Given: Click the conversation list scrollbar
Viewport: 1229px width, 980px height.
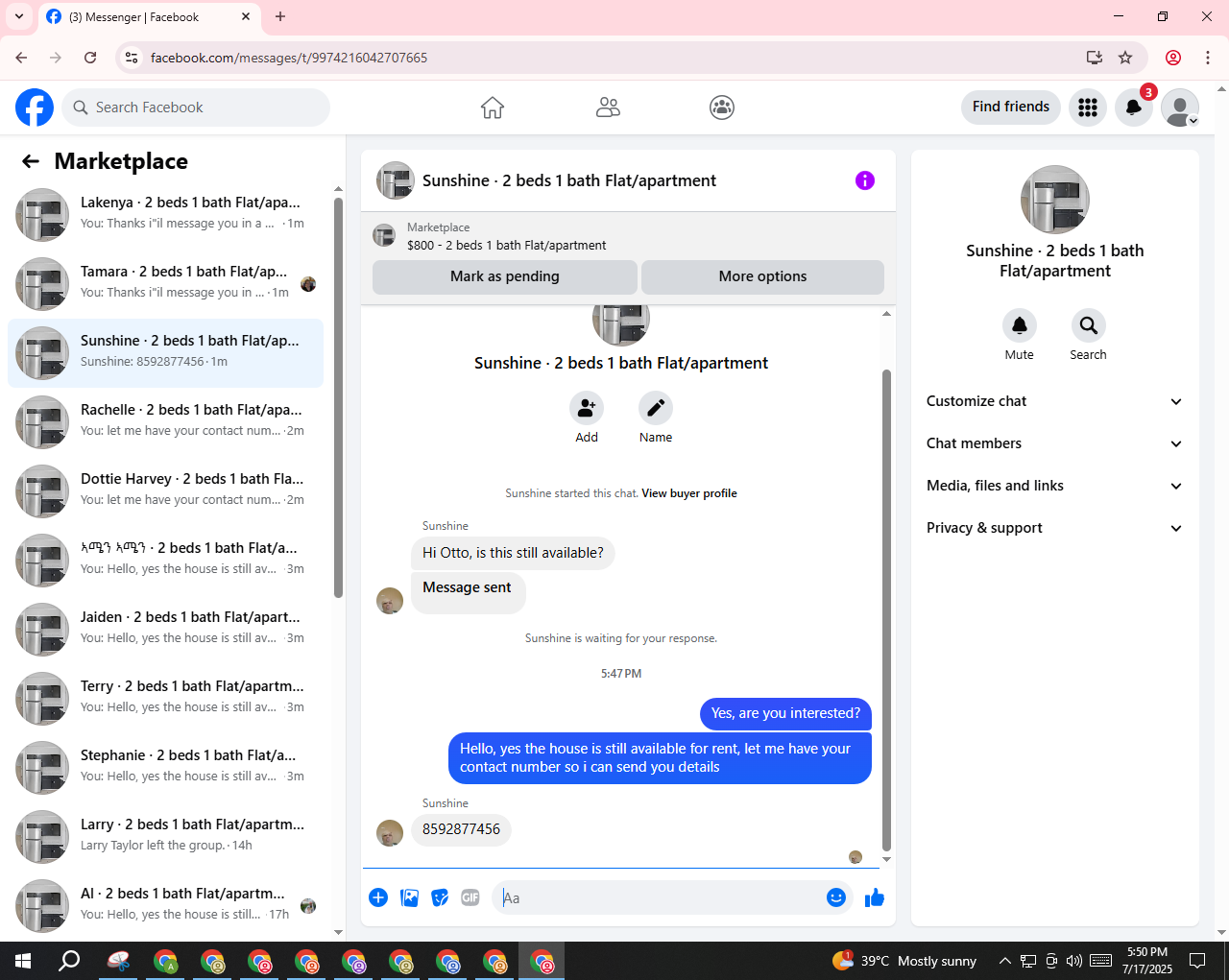Looking at the screenshot, I should [x=338, y=397].
